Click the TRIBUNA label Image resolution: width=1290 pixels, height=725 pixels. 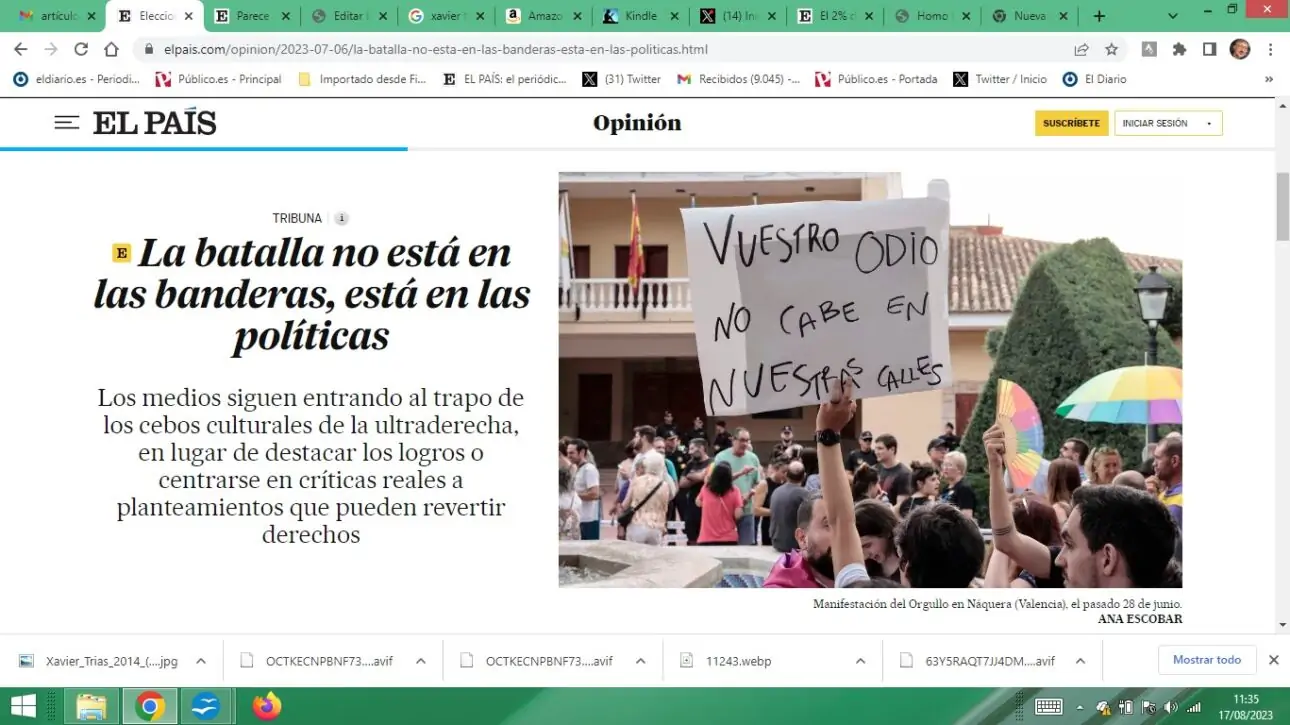click(x=297, y=218)
